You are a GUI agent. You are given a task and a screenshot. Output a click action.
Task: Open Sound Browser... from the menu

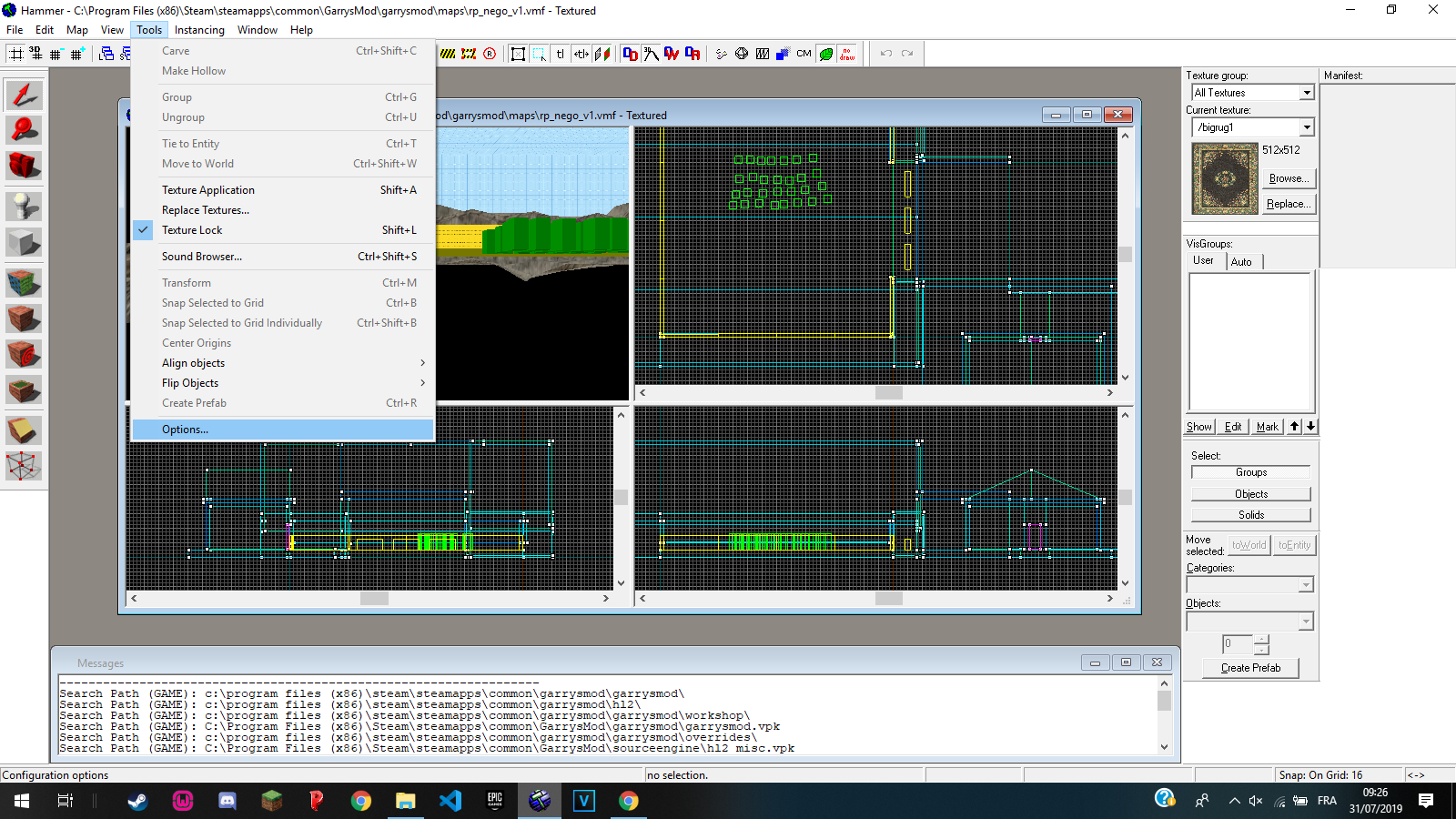(x=283, y=257)
